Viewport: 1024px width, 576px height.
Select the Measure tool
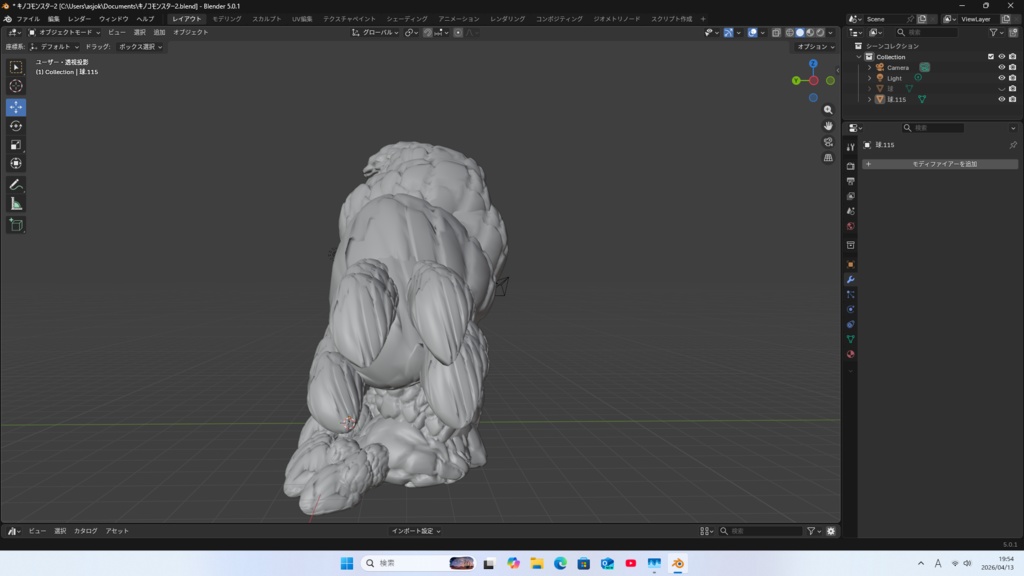coord(16,204)
